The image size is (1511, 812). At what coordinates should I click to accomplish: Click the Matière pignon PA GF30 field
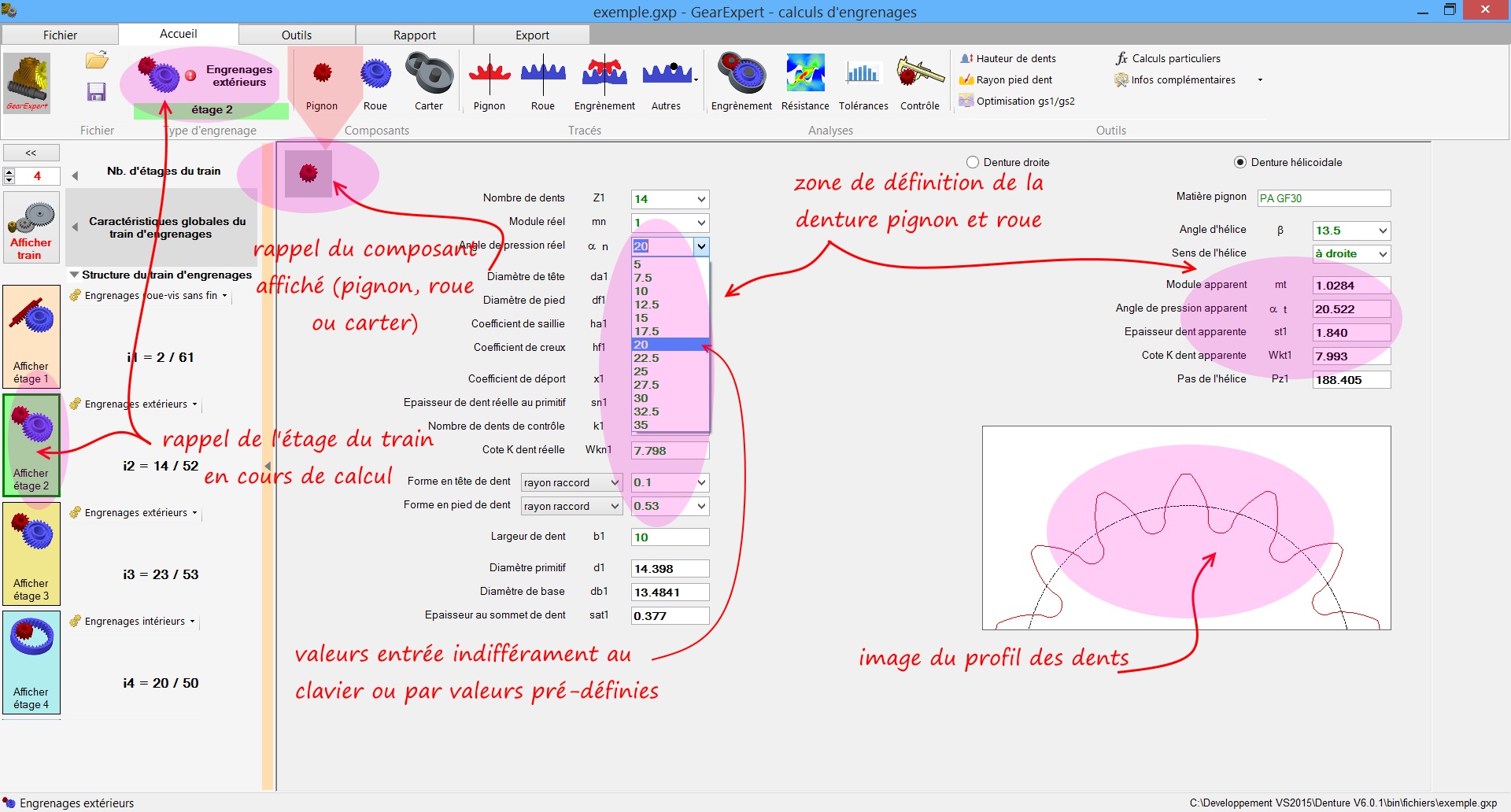click(1324, 198)
